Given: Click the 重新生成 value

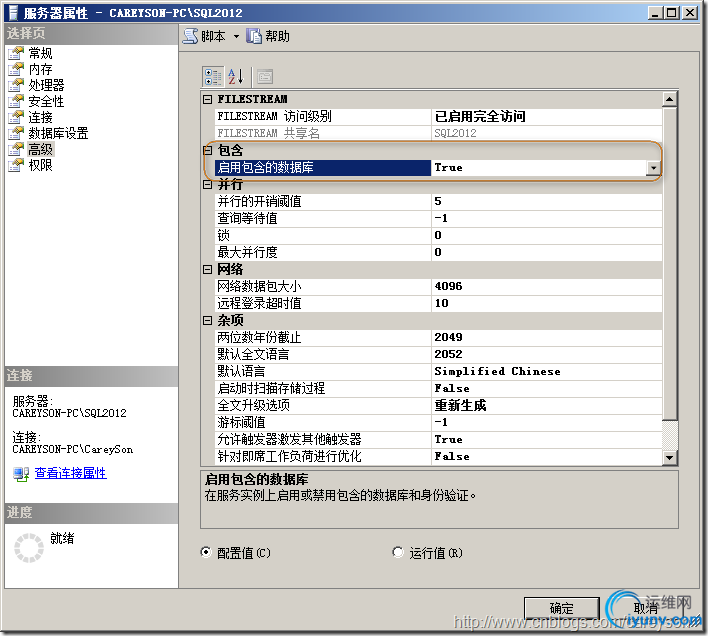Looking at the screenshot, I should (546, 406).
